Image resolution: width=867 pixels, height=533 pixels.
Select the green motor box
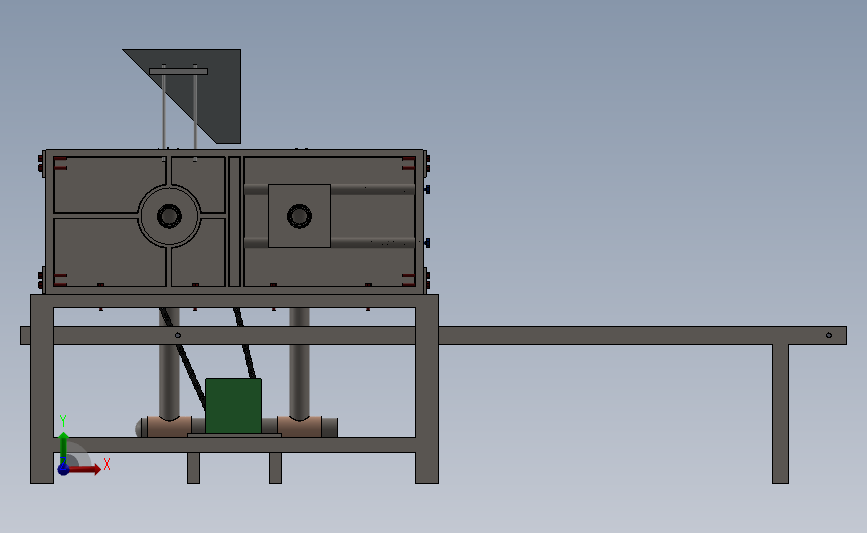(233, 406)
